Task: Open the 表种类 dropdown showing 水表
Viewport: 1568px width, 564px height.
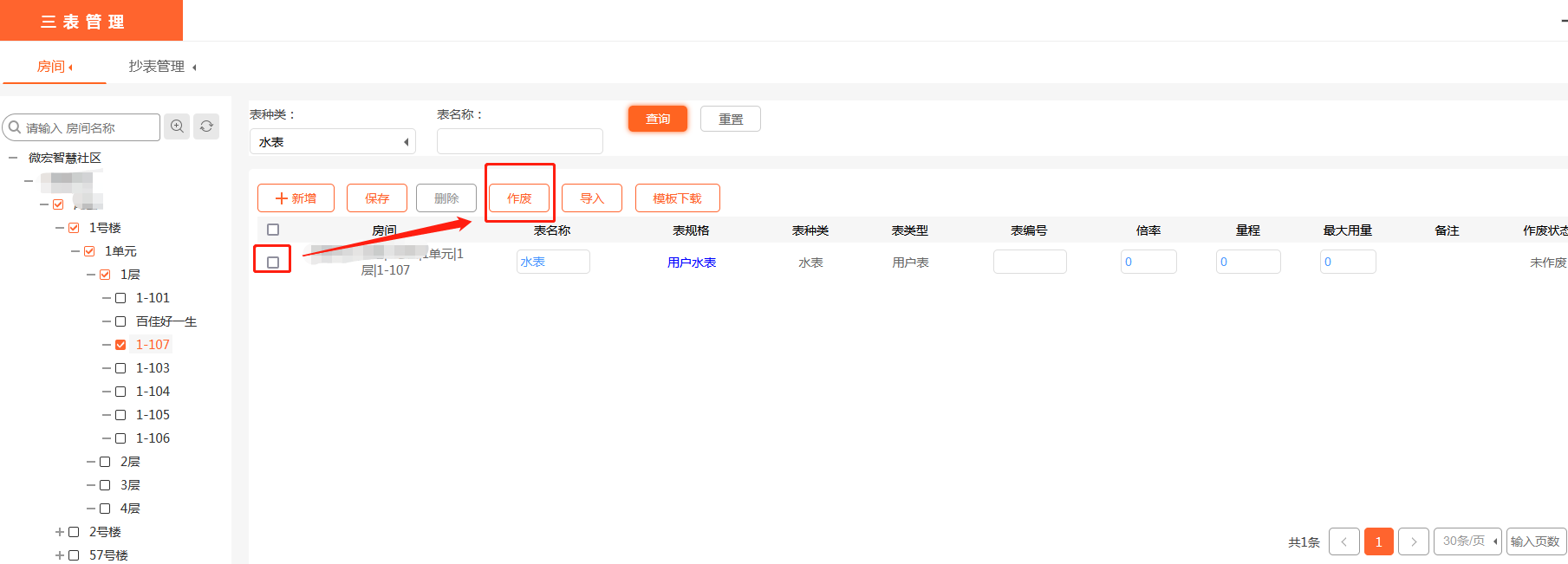Action: pos(332,142)
